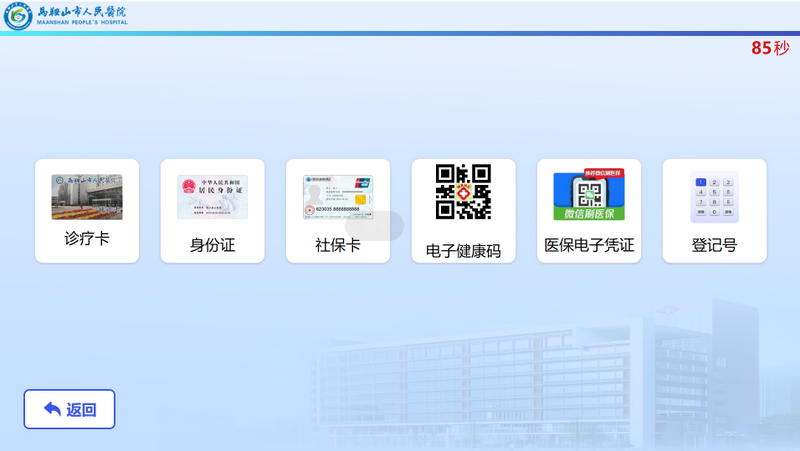Tap the green 微信刷医保 banner

589,213
